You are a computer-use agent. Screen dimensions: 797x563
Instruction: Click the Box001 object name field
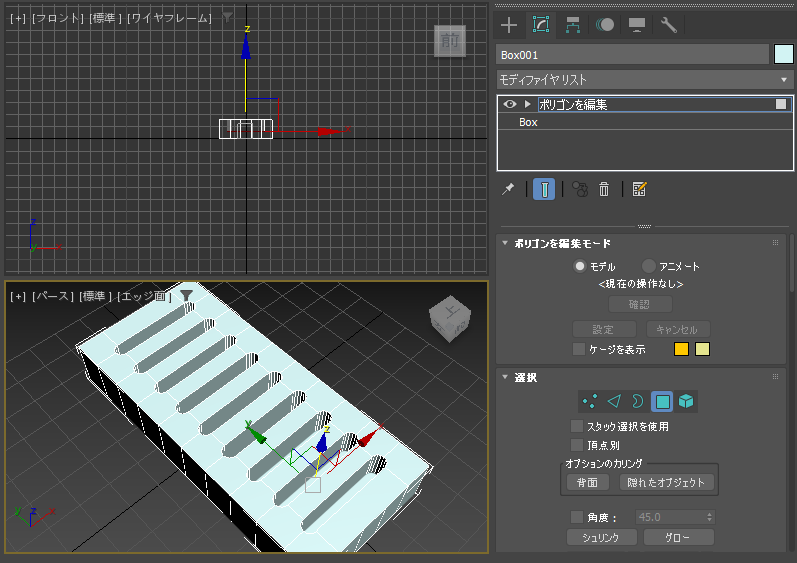(632, 55)
